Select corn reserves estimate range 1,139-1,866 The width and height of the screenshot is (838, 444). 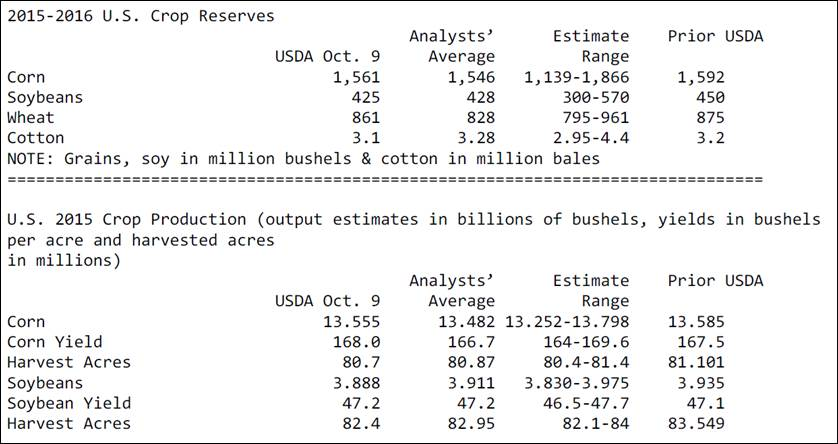click(576, 77)
